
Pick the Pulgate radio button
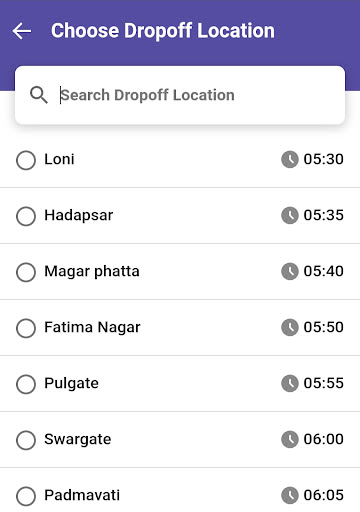click(x=26, y=384)
